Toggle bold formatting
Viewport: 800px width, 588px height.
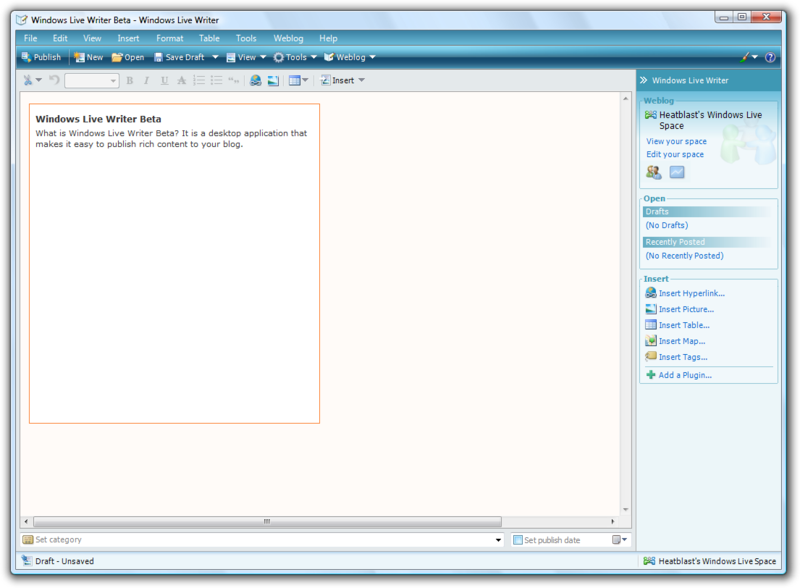pos(130,80)
